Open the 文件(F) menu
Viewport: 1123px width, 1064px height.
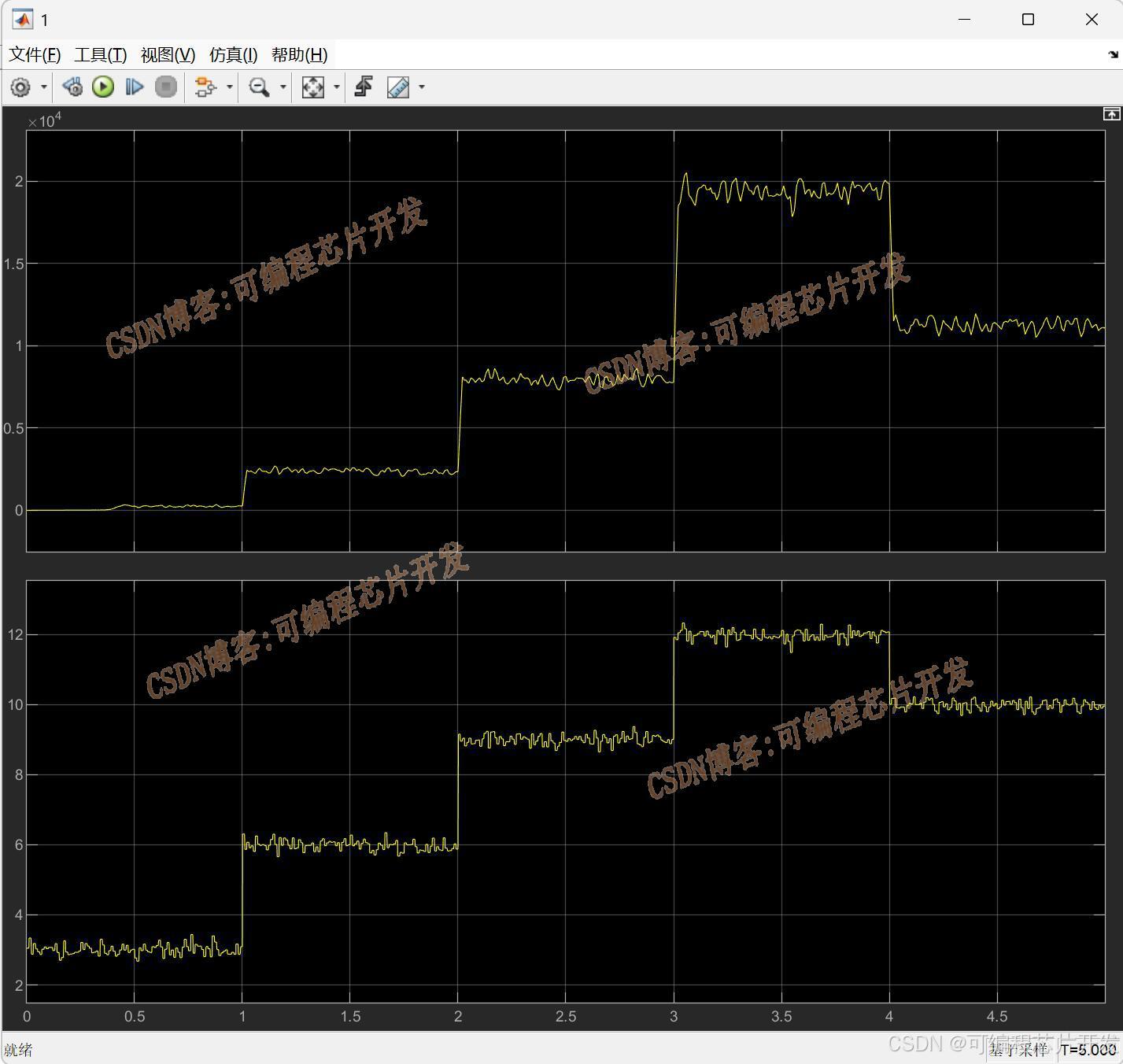(x=35, y=54)
